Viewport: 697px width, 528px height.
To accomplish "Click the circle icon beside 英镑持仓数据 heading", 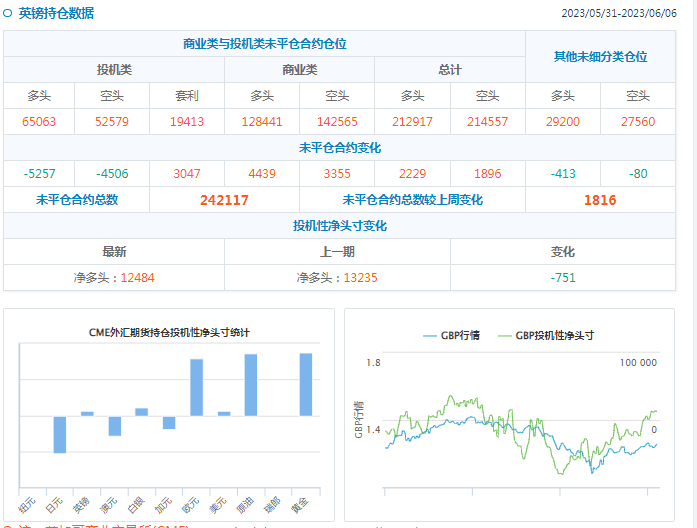I will point(8,13).
